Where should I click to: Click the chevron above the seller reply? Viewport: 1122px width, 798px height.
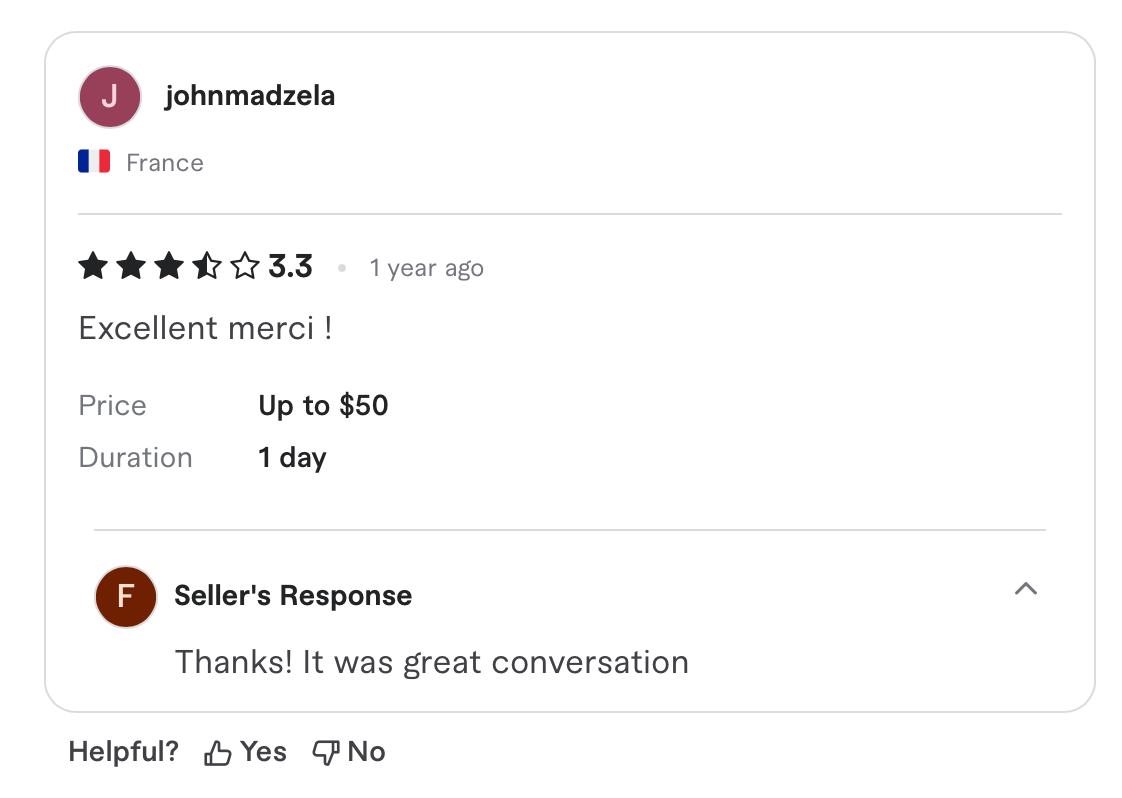coord(1026,590)
